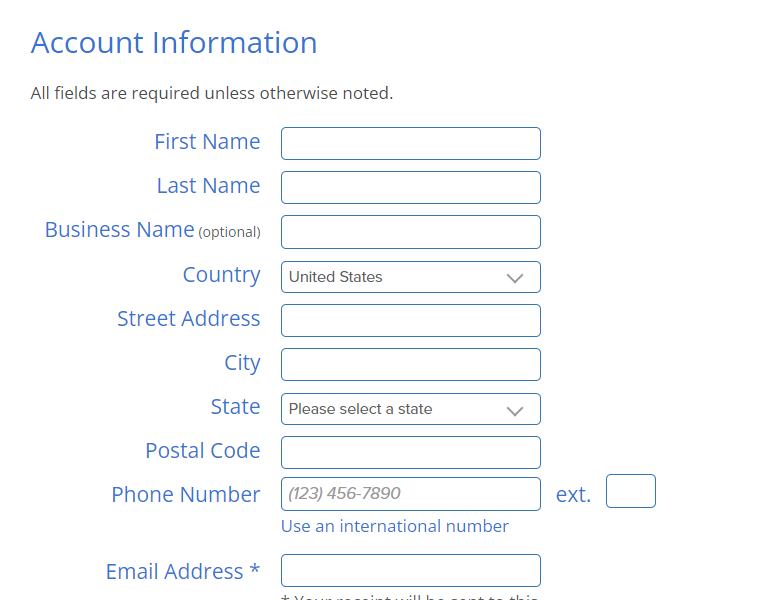Click the Phone Number field with placeholder

(x=411, y=494)
